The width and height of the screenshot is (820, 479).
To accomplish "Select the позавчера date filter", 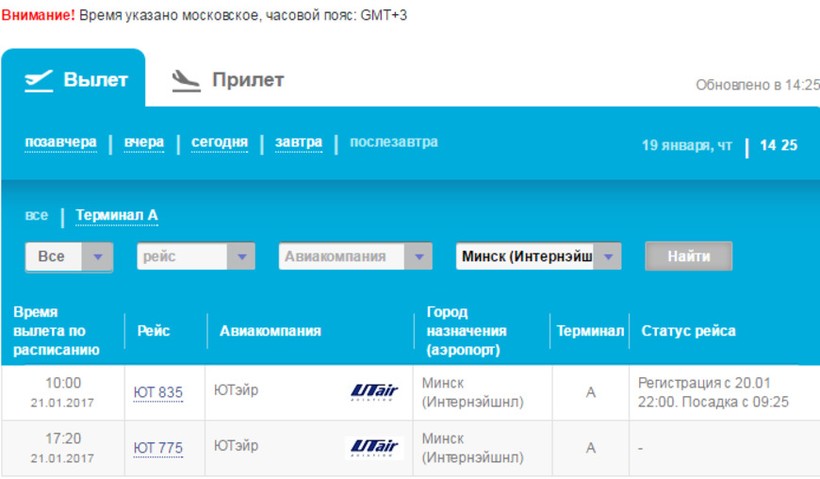I will click(61, 142).
